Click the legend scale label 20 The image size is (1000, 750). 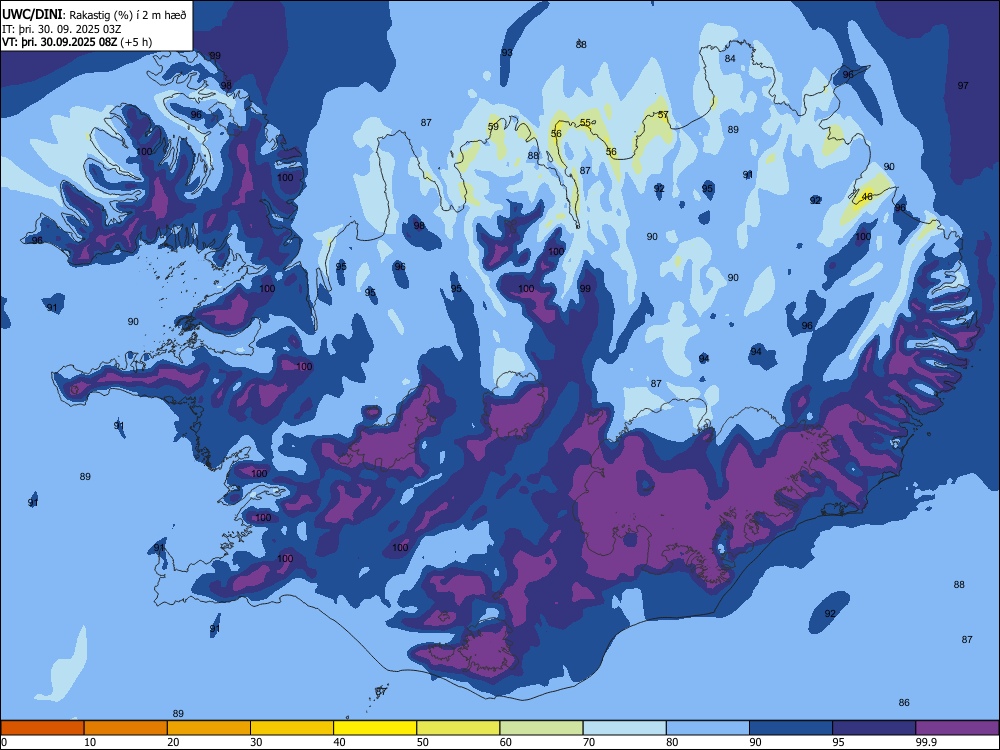pyautogui.click(x=173, y=742)
